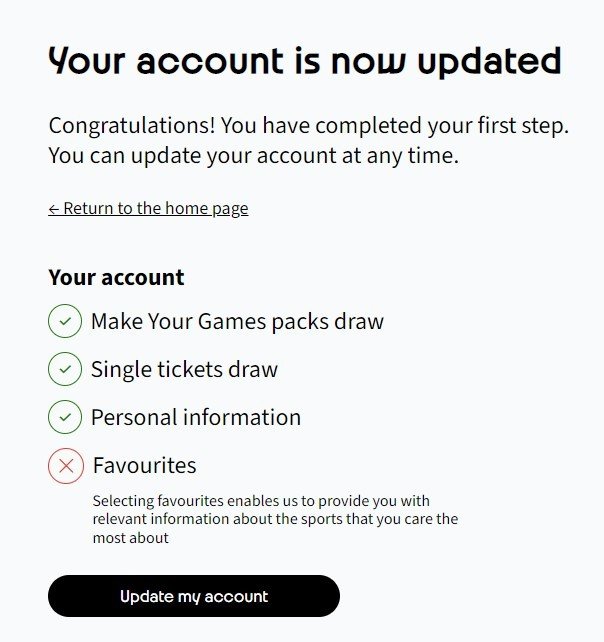Viewport: 604px width, 642px height.
Task: Click the red cross icon beside Favourites
Action: [x=66, y=465]
